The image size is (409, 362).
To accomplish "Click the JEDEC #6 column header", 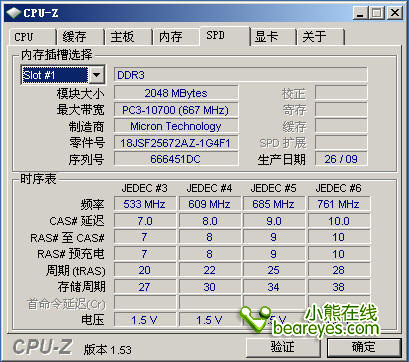I will click(x=338, y=188).
